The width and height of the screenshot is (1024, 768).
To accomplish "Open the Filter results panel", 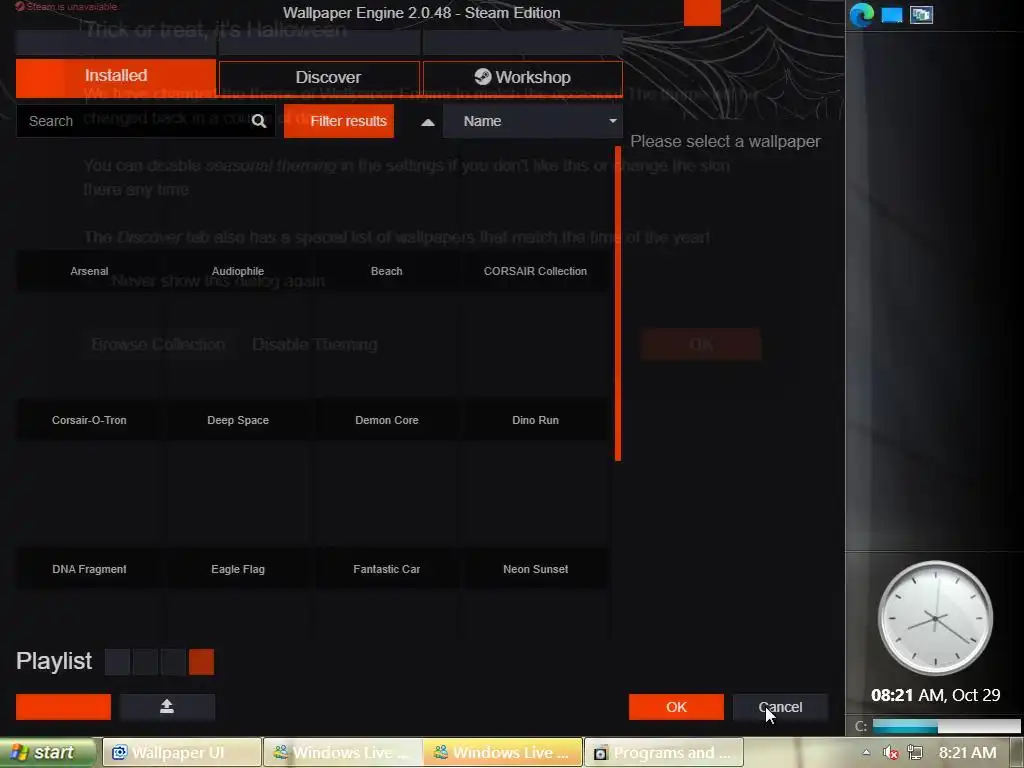I will pyautogui.click(x=339, y=121).
